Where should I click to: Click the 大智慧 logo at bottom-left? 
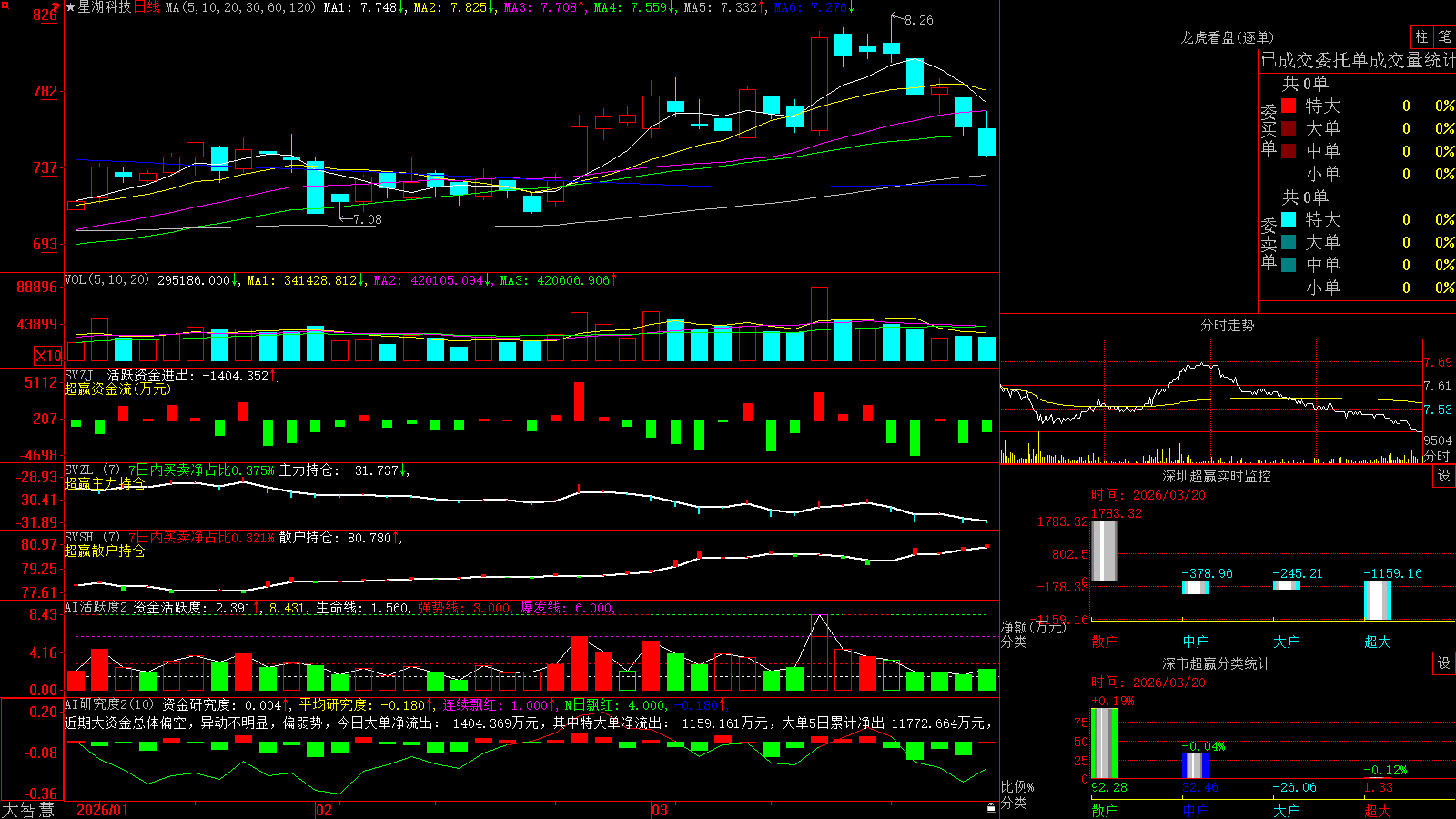click(x=28, y=809)
